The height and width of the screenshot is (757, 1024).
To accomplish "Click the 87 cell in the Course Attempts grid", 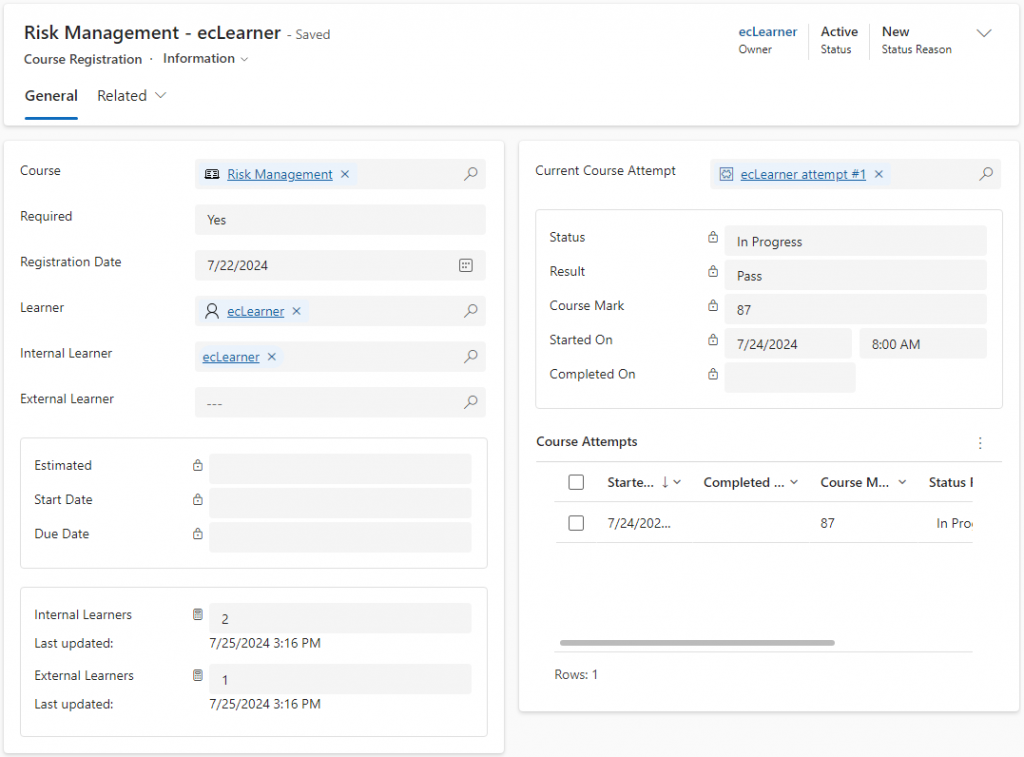I will point(827,523).
